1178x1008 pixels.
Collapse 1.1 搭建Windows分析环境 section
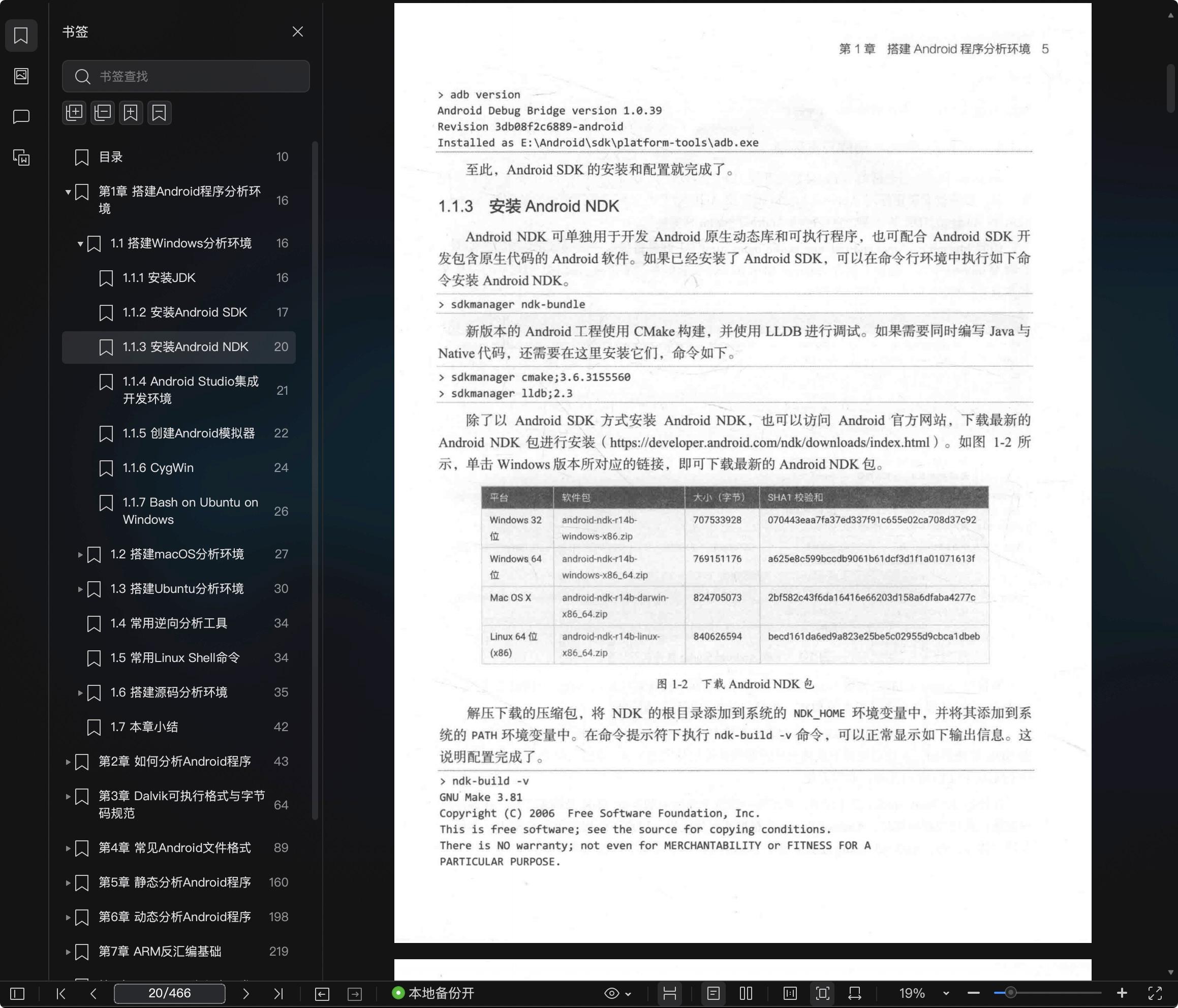[80, 244]
